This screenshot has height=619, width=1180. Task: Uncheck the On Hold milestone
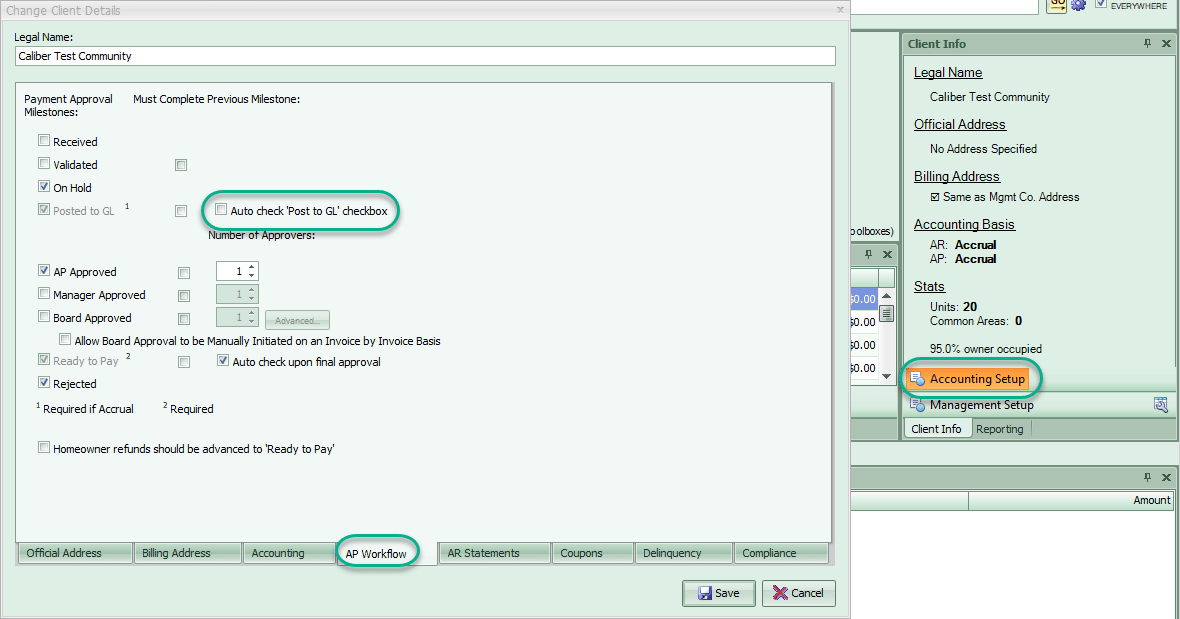coord(44,187)
